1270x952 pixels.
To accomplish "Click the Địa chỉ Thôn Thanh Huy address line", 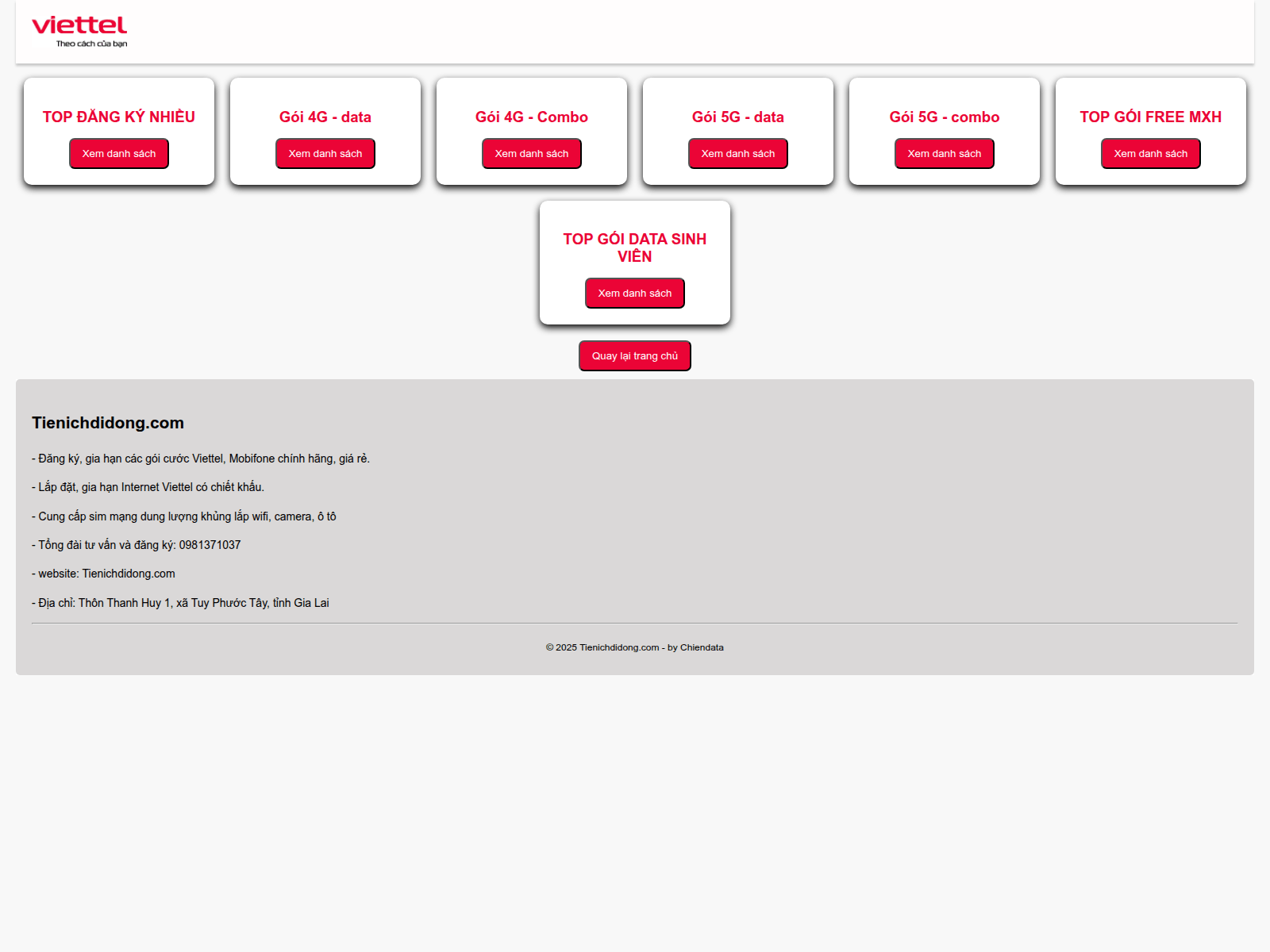I will click(180, 603).
